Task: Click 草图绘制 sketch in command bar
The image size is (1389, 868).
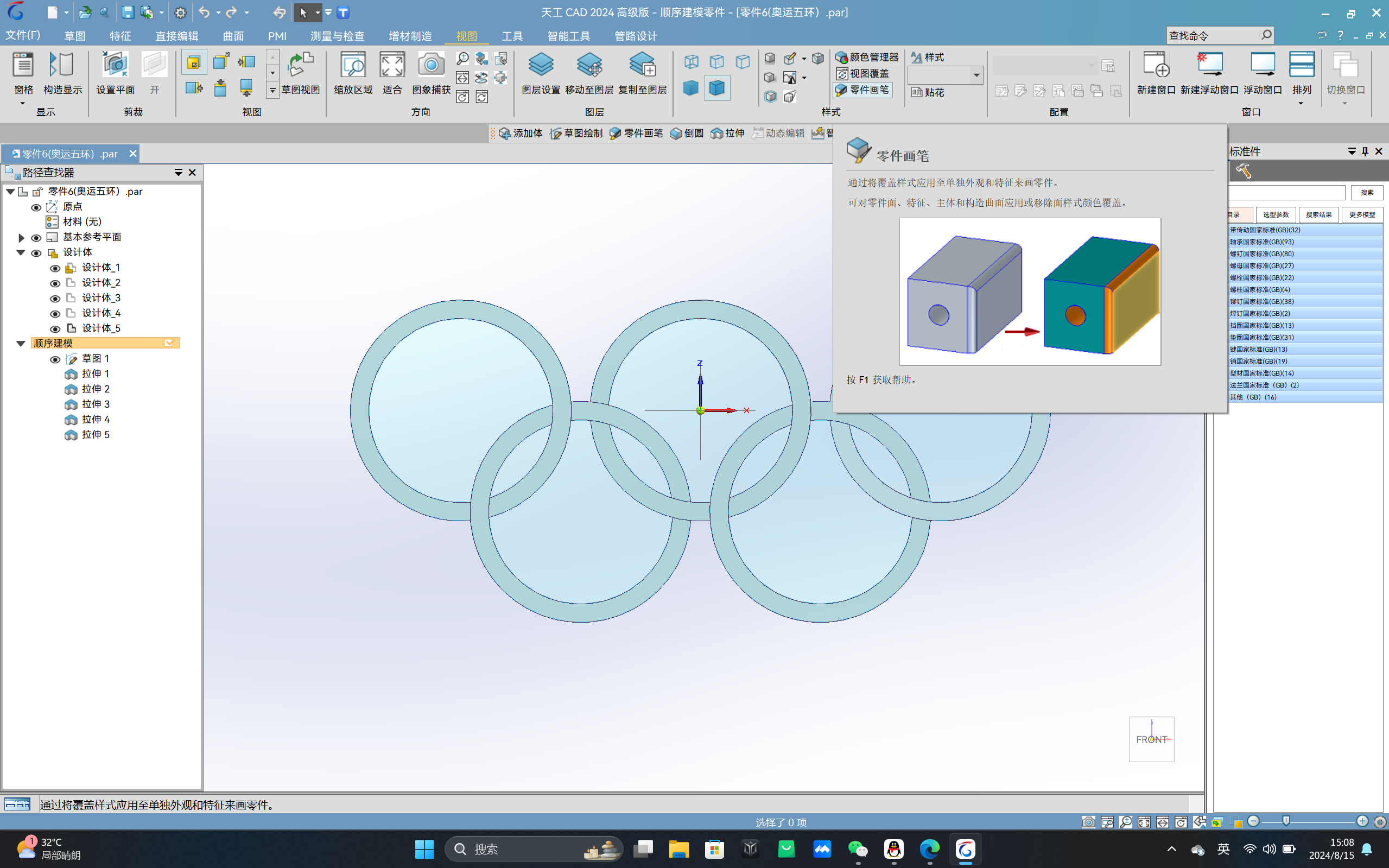Action: pos(576,133)
